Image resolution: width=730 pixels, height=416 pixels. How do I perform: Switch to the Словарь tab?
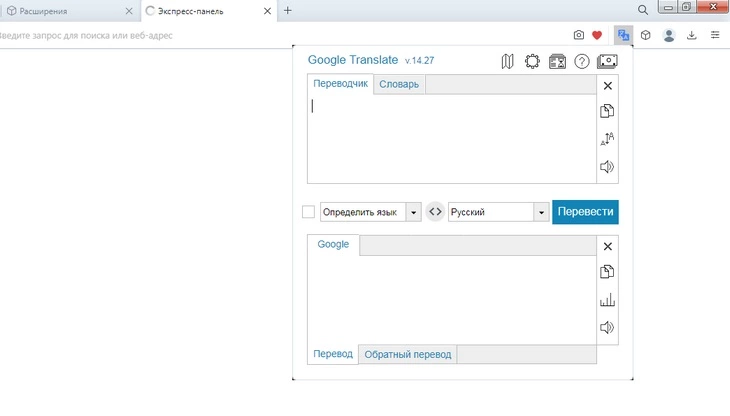click(x=399, y=85)
